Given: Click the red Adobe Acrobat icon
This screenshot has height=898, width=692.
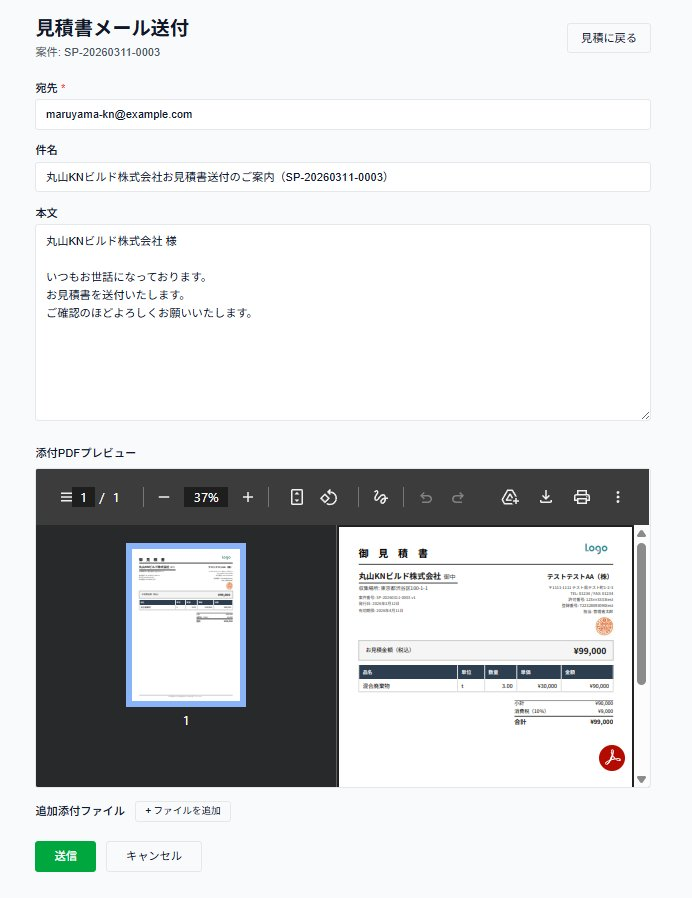Looking at the screenshot, I should coord(612,758).
